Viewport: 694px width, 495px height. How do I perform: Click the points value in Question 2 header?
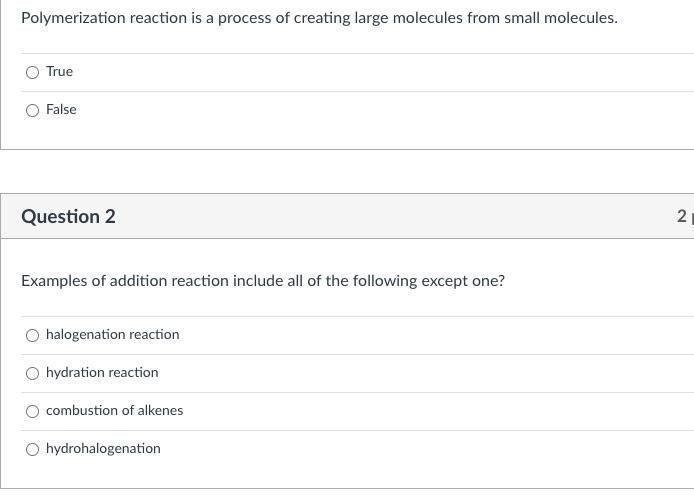[x=683, y=217]
